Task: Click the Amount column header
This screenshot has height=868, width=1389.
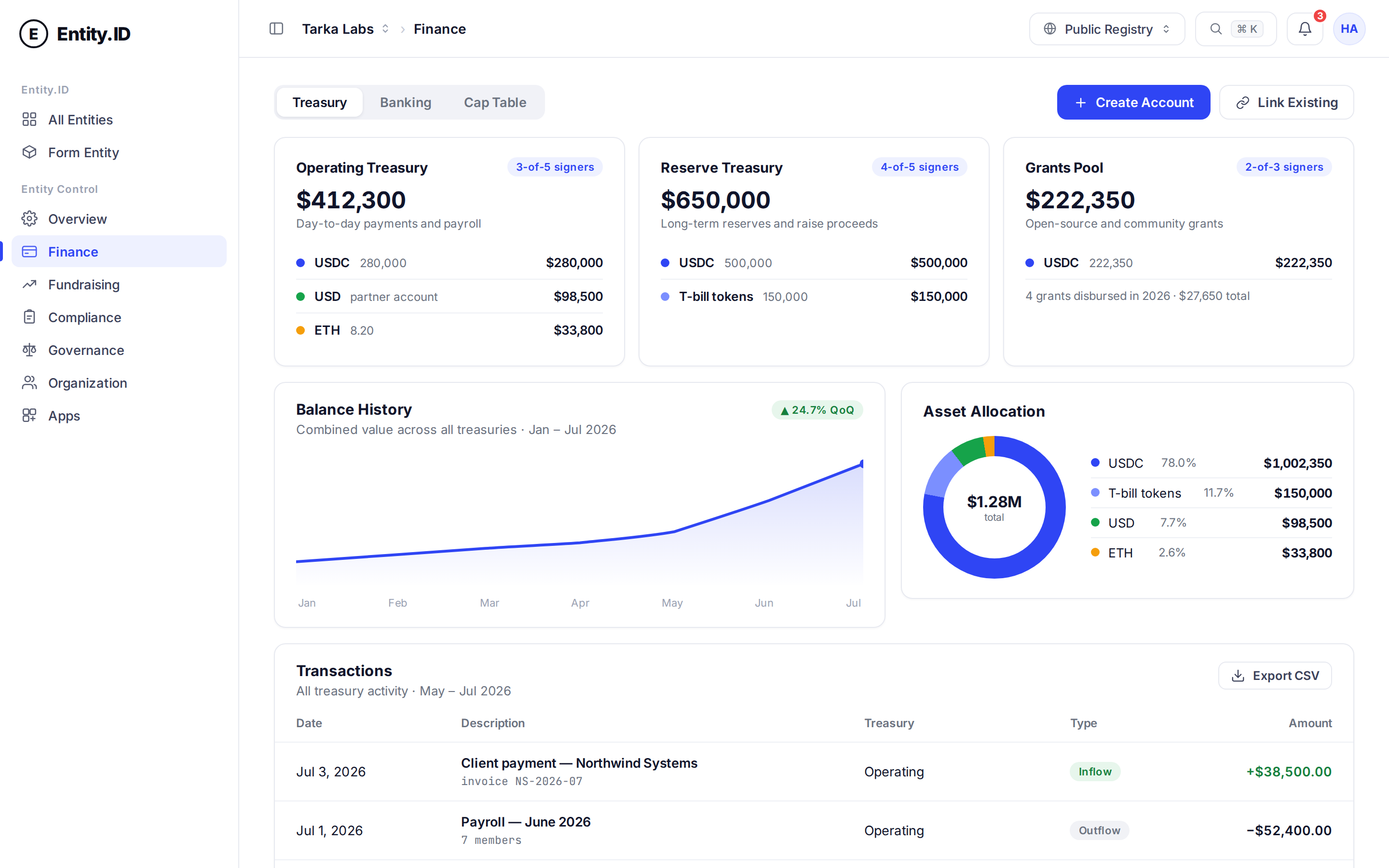Action: pos(1310,723)
